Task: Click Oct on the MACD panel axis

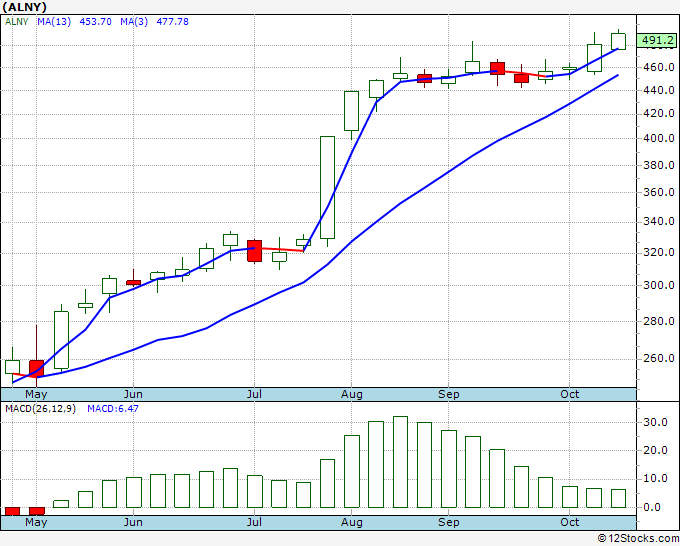Action: click(x=569, y=522)
